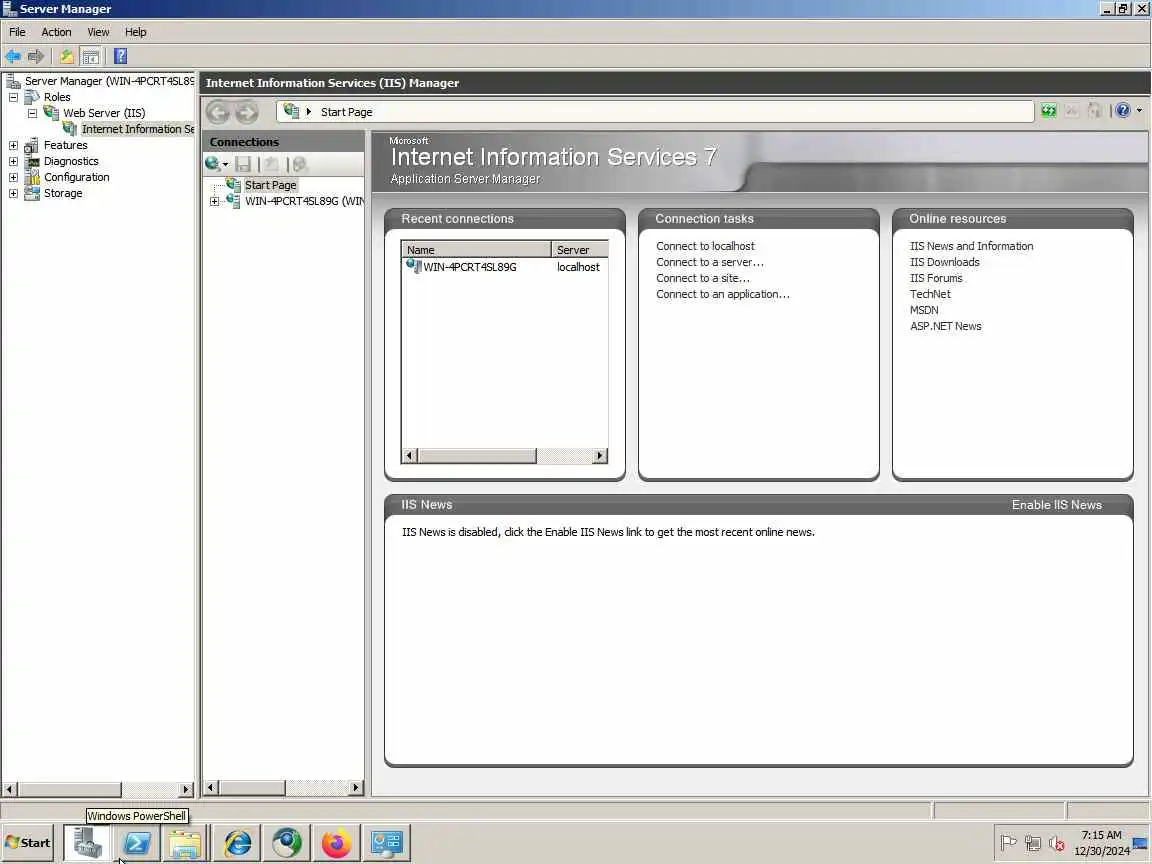Click right arrow of Recent connections scrollbar
The height and width of the screenshot is (864, 1152).
click(600, 456)
